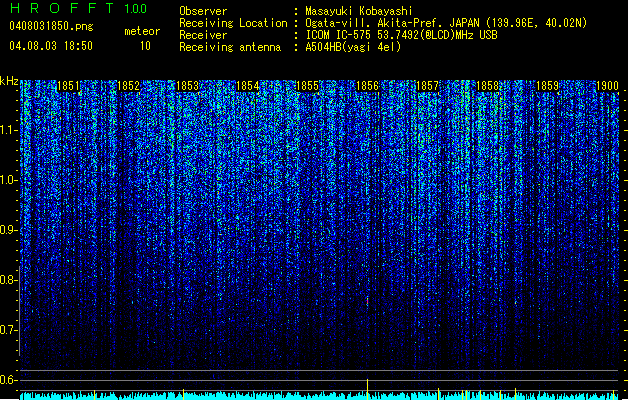Click the 1855 time marker
The image size is (629, 400).
307,86
